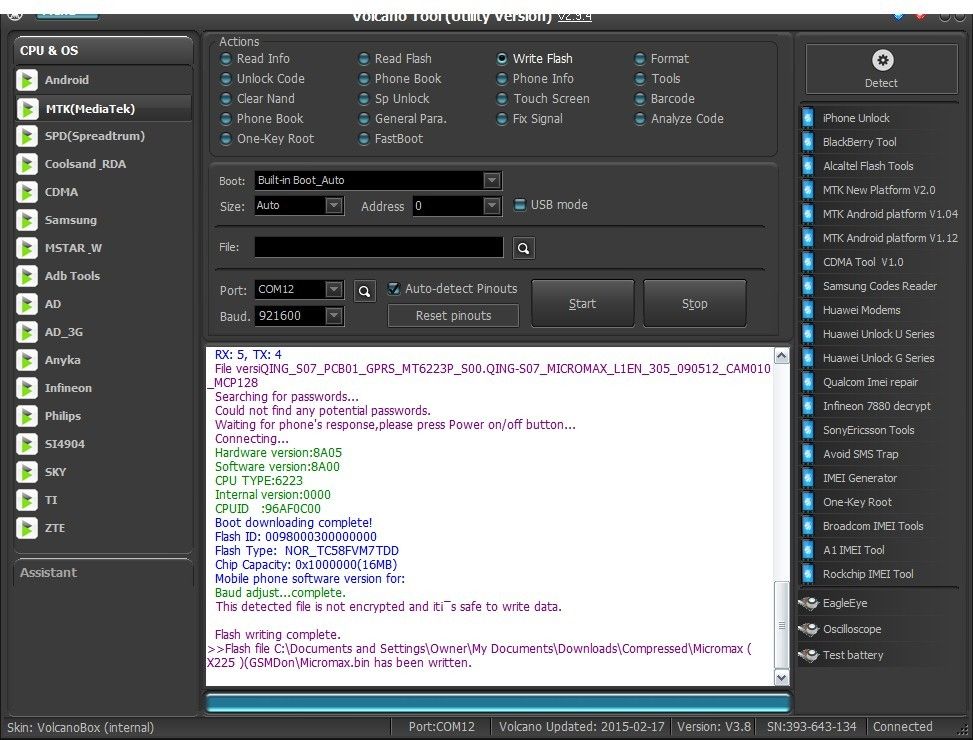Choose SI4904 in the platform list
The height and width of the screenshot is (740, 973).
pos(65,444)
